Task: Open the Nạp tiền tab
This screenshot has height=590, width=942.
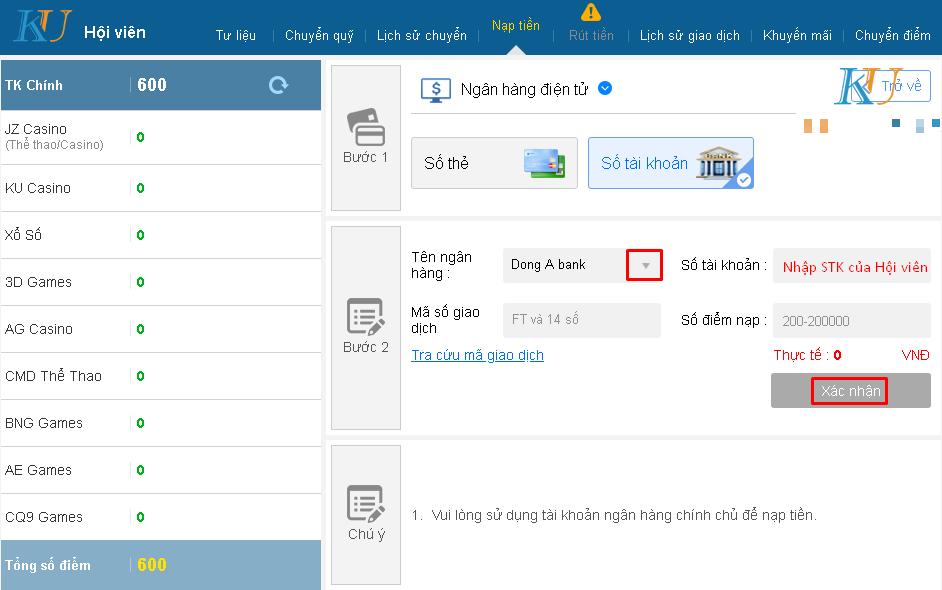Action: [x=516, y=26]
